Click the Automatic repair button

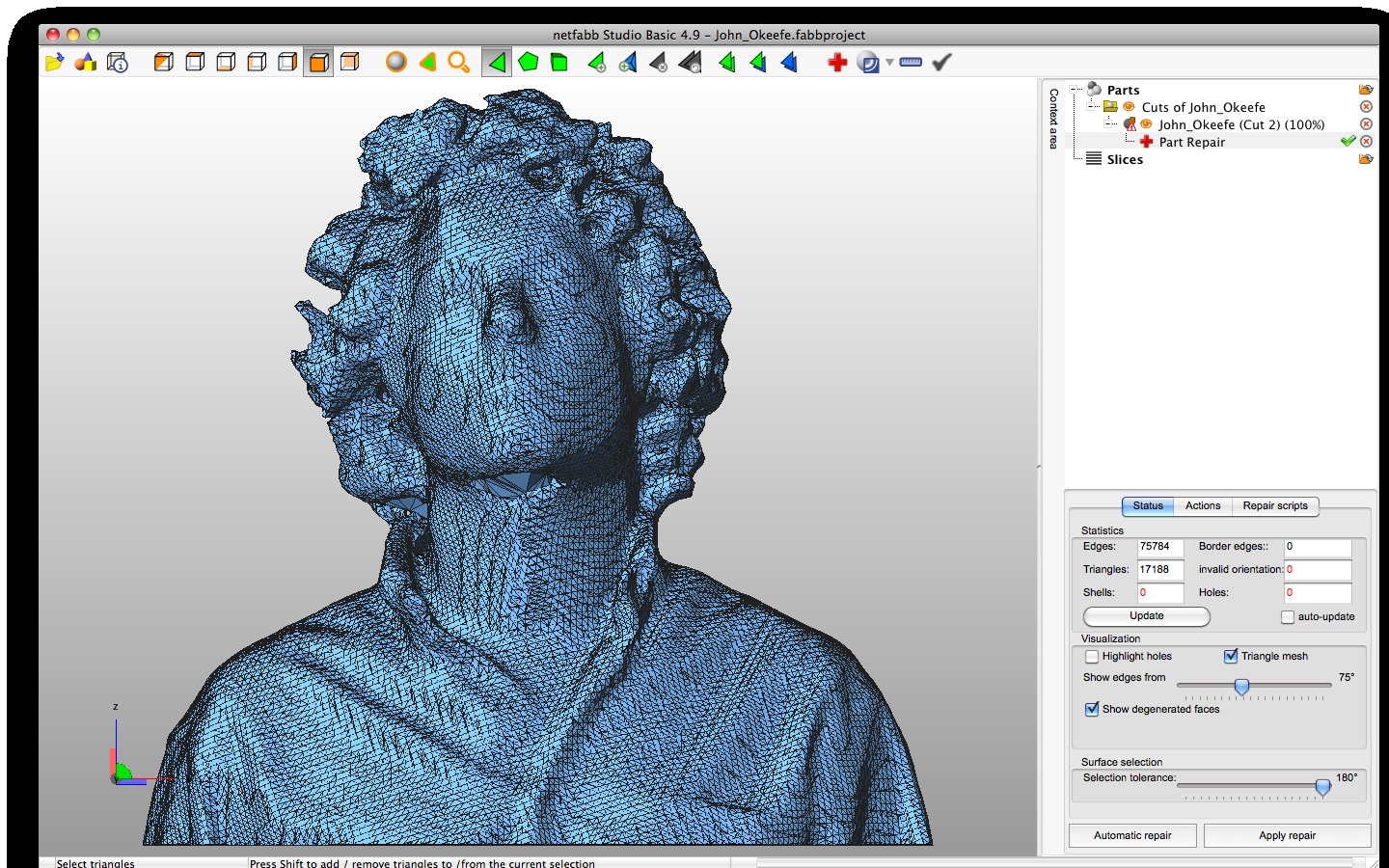pyautogui.click(x=1132, y=836)
